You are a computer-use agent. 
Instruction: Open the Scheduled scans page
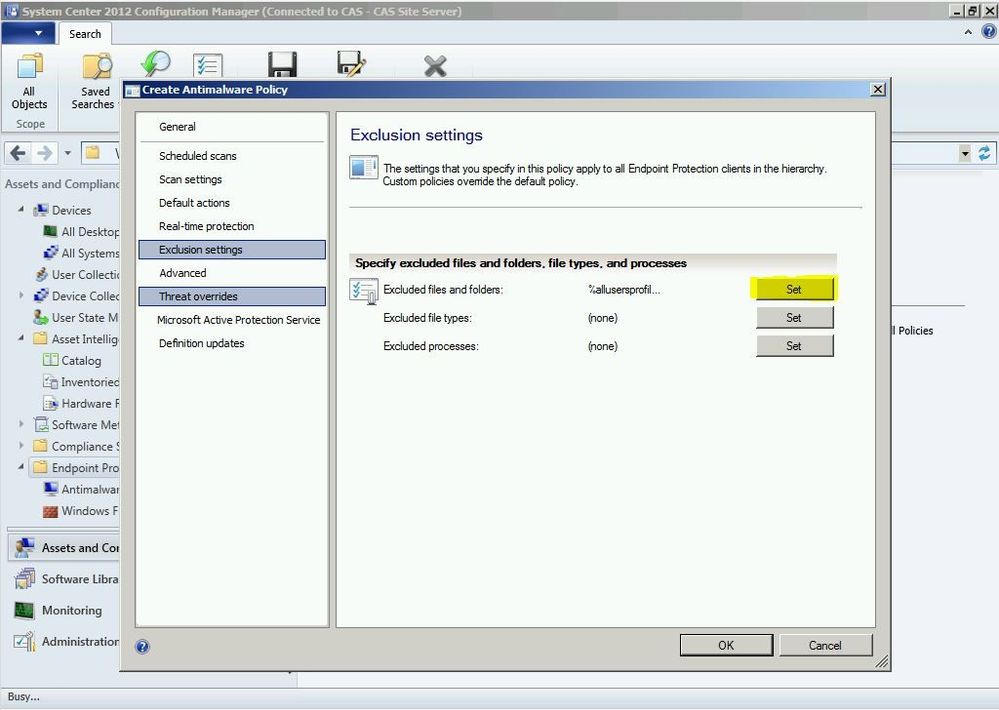(198, 156)
